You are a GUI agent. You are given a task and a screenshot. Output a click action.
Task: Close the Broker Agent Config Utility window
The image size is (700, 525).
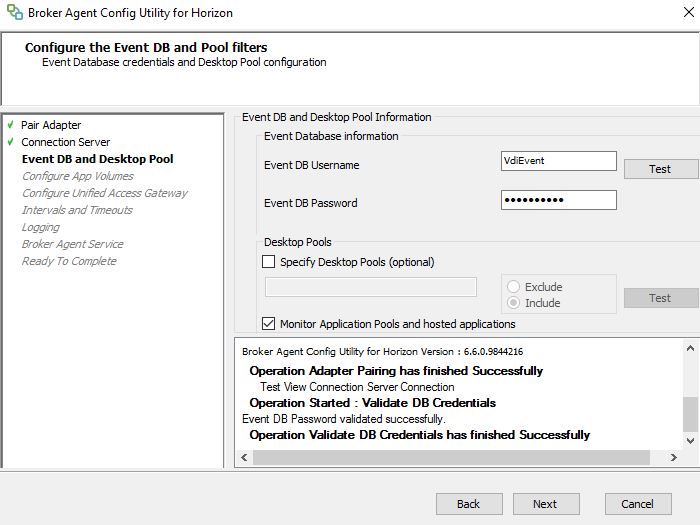tap(689, 12)
